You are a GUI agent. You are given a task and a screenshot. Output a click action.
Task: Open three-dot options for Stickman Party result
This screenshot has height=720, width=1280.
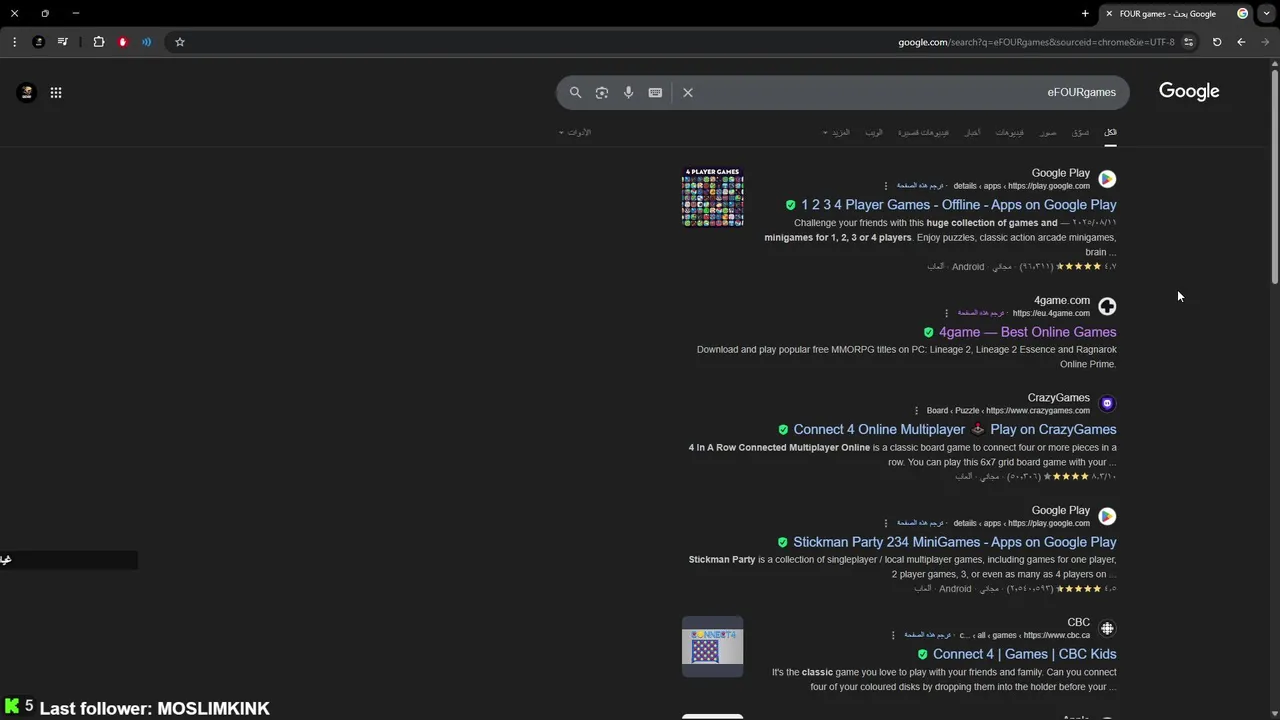click(886, 523)
